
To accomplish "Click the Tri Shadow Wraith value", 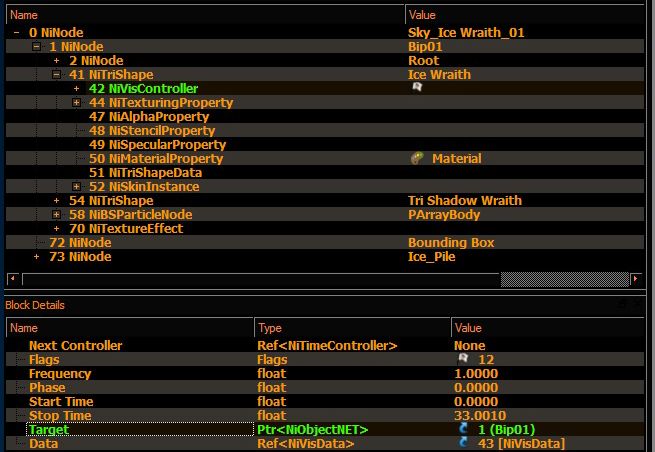I will [x=465, y=201].
